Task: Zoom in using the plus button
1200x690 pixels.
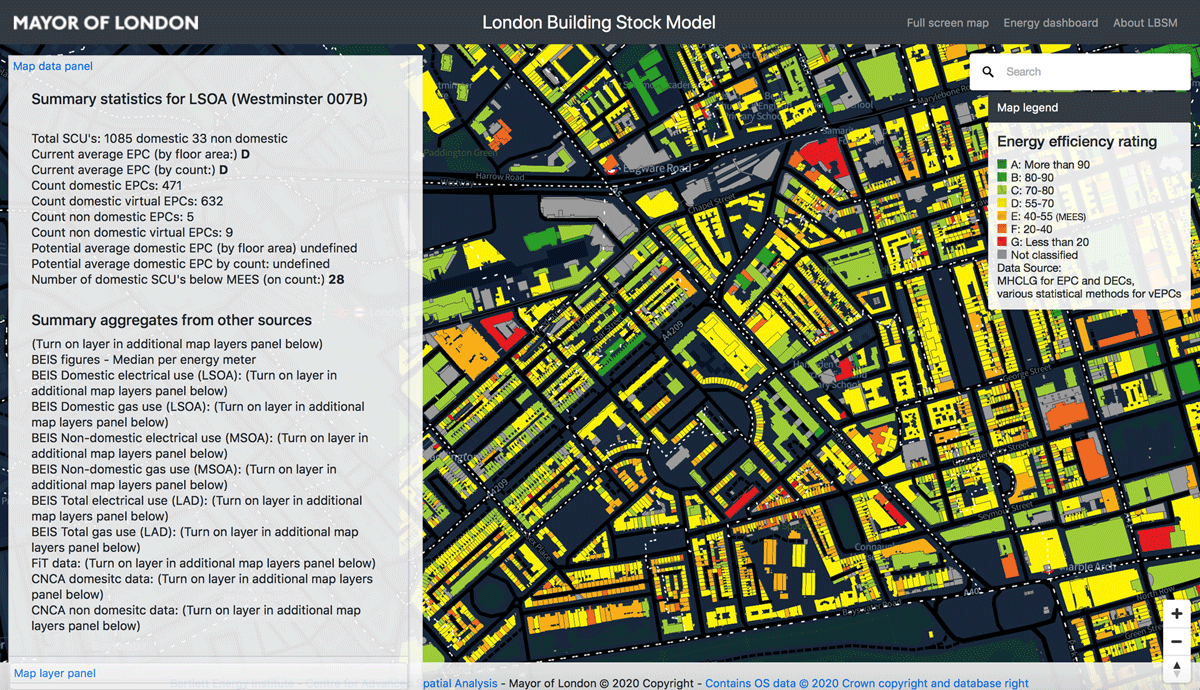Action: [1176, 614]
